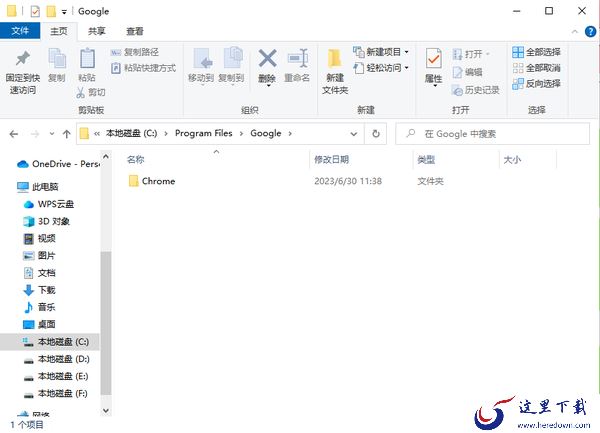Go back with the left arrow
This screenshot has width=600, height=433.
point(14,134)
